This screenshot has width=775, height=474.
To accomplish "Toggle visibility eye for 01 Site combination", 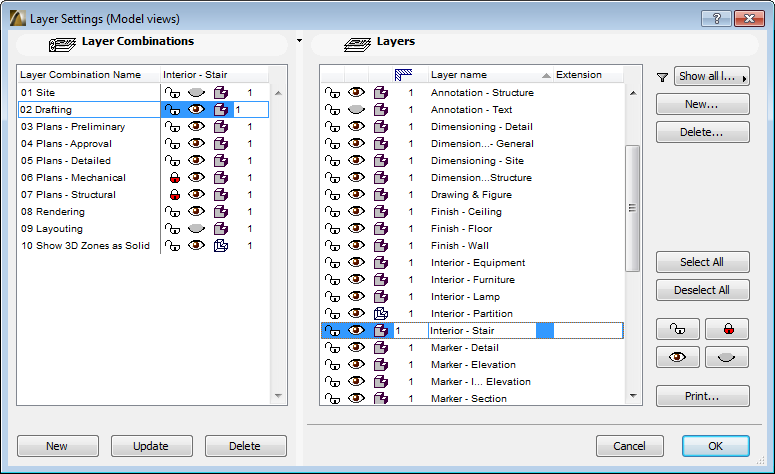I will tap(196, 92).
